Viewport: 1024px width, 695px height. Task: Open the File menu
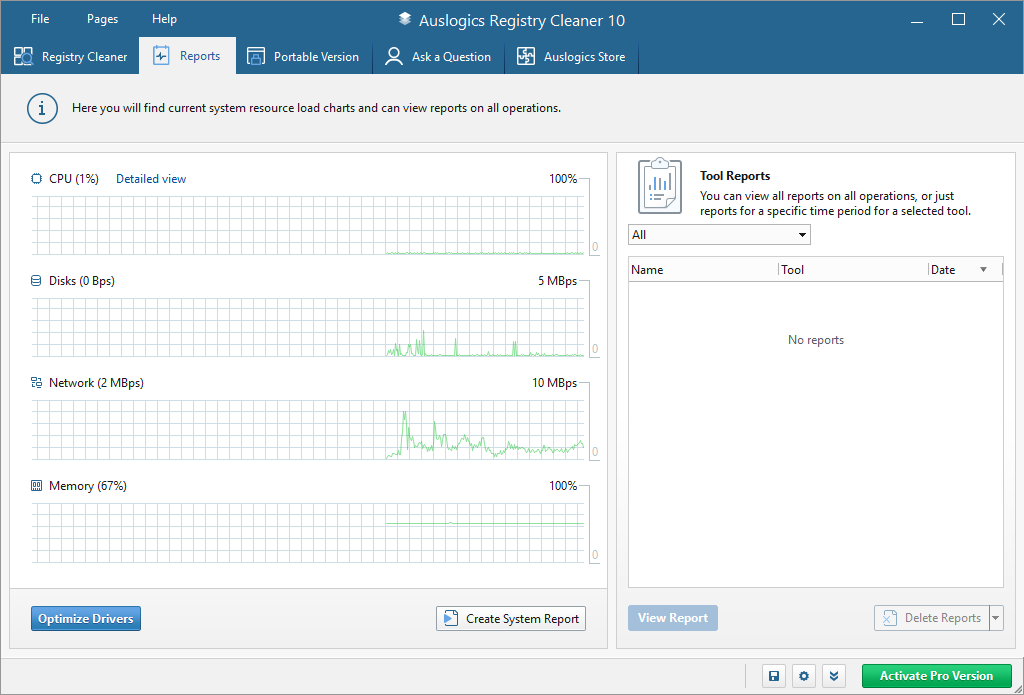[40, 19]
